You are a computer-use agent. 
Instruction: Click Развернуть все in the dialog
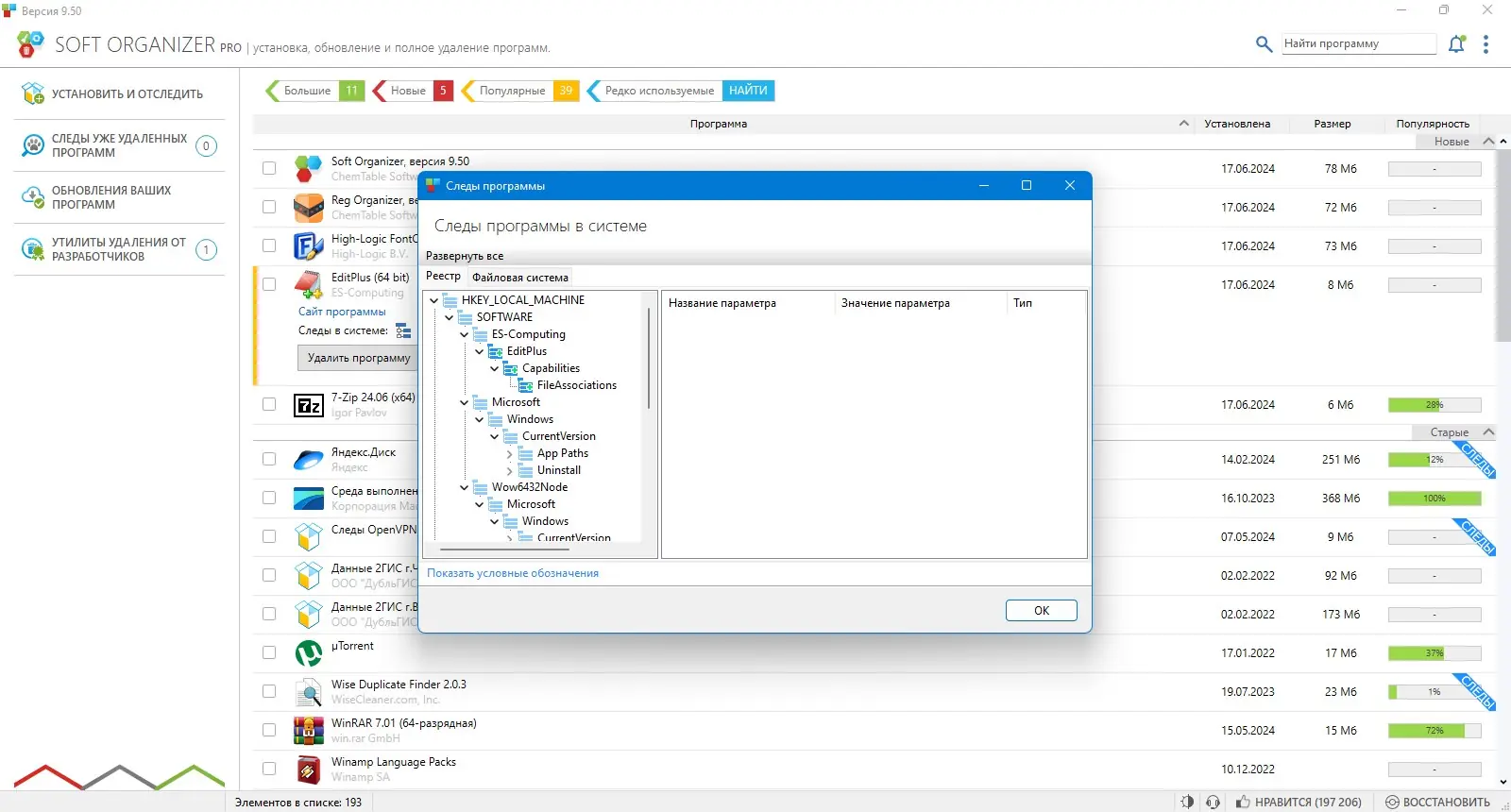(465, 256)
